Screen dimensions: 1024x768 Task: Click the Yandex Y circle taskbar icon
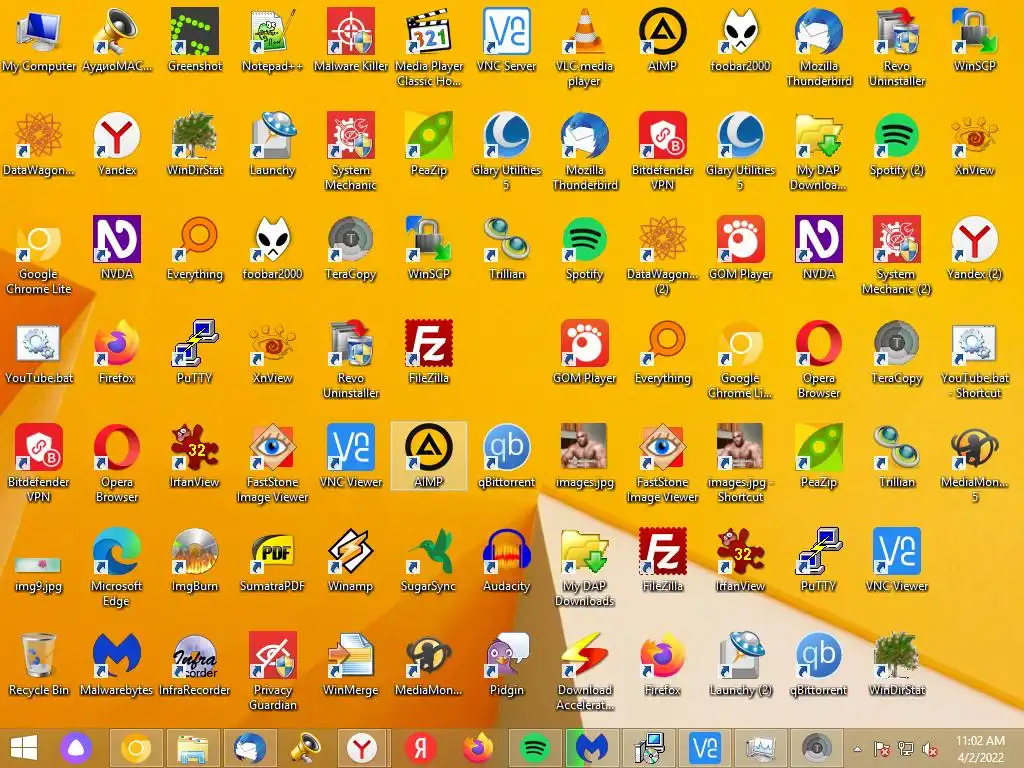click(362, 748)
